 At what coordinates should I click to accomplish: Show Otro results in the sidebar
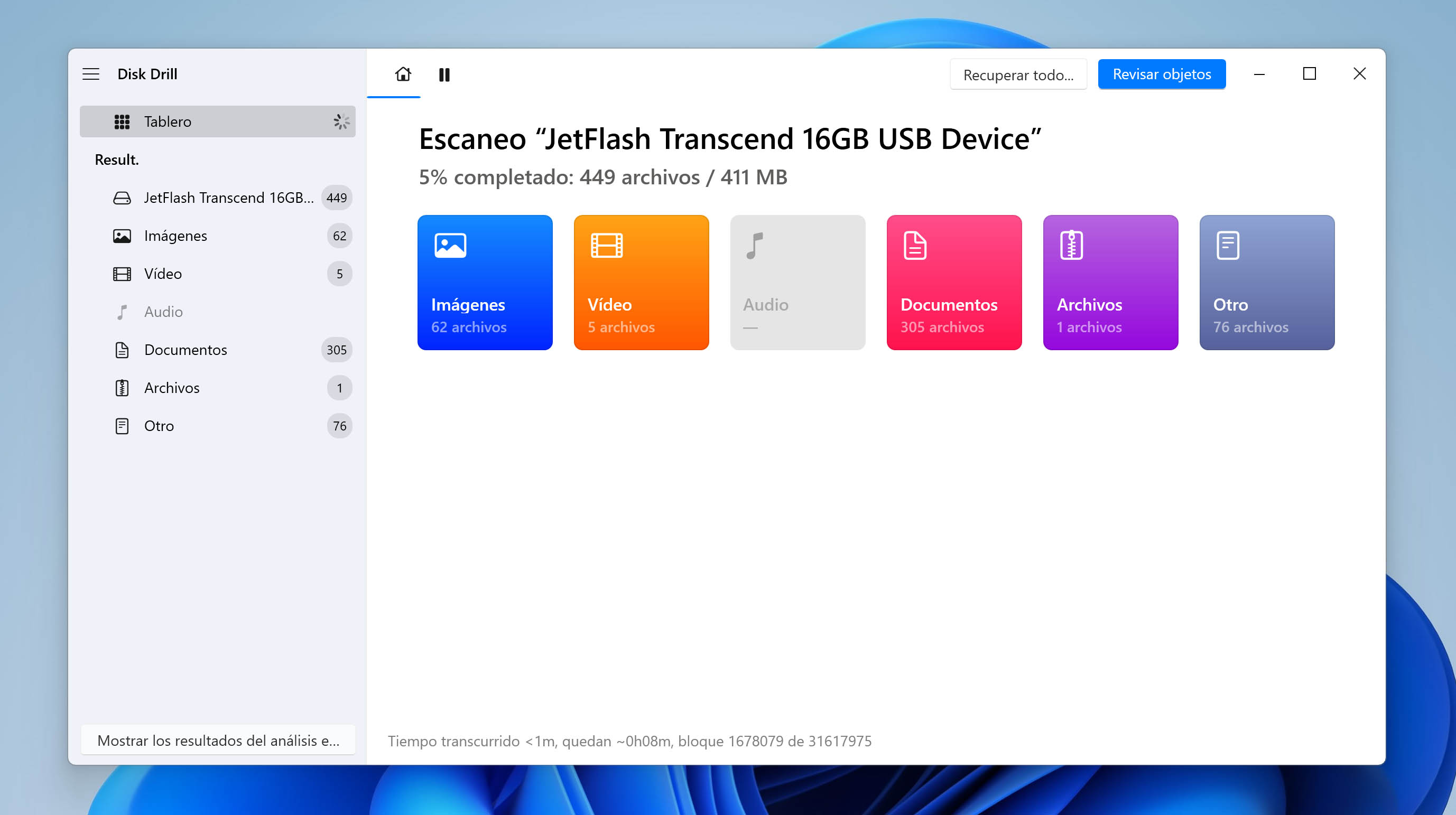pyautogui.click(x=218, y=426)
